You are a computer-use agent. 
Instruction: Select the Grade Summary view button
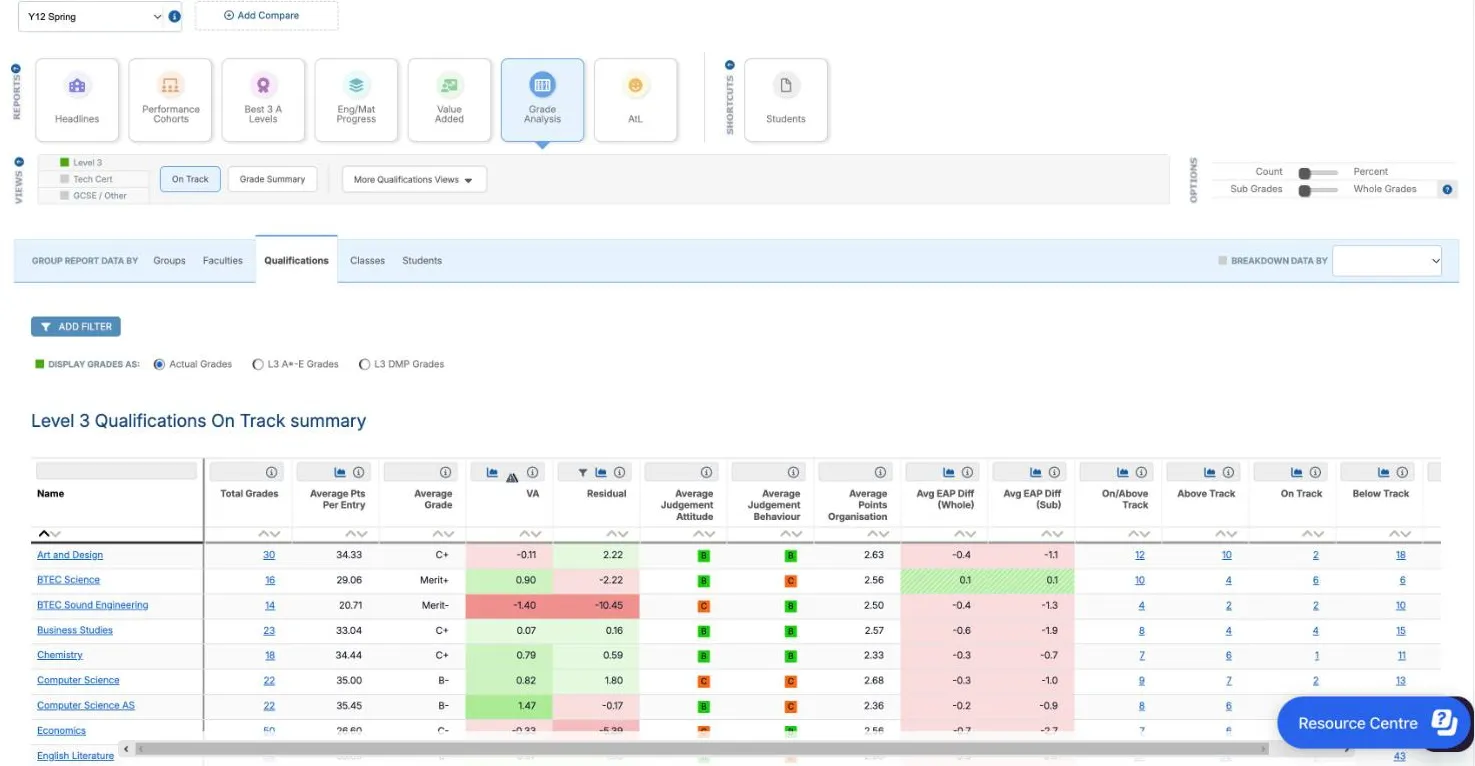[272, 179]
